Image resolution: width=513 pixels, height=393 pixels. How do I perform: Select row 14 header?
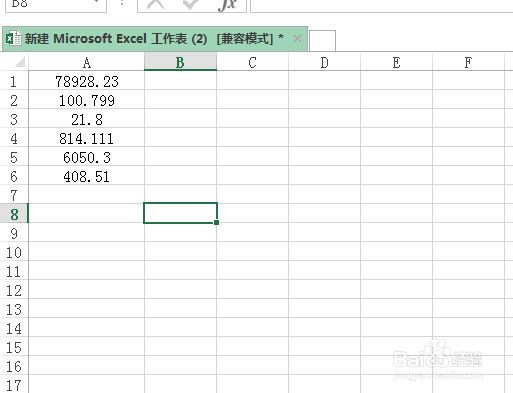point(14,328)
